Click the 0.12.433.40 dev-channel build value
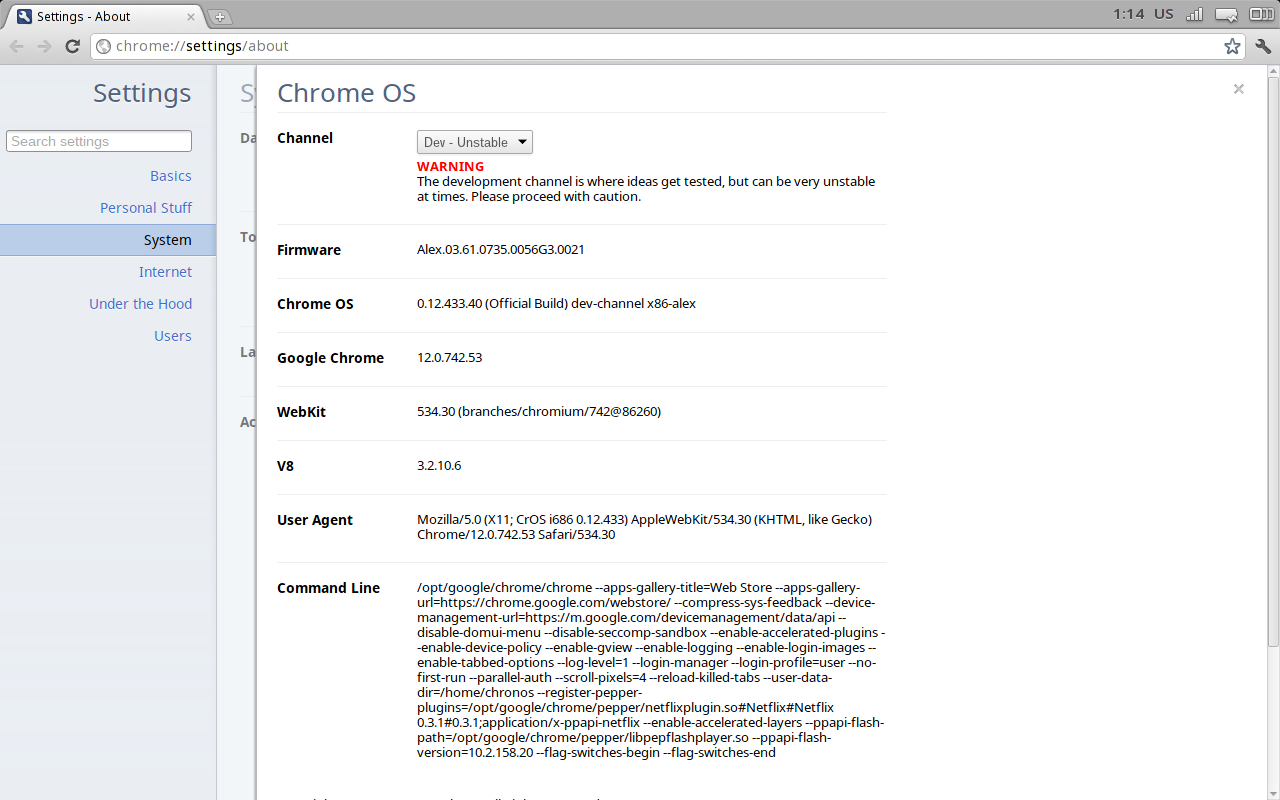Viewport: 1280px width, 800px height. click(556, 304)
